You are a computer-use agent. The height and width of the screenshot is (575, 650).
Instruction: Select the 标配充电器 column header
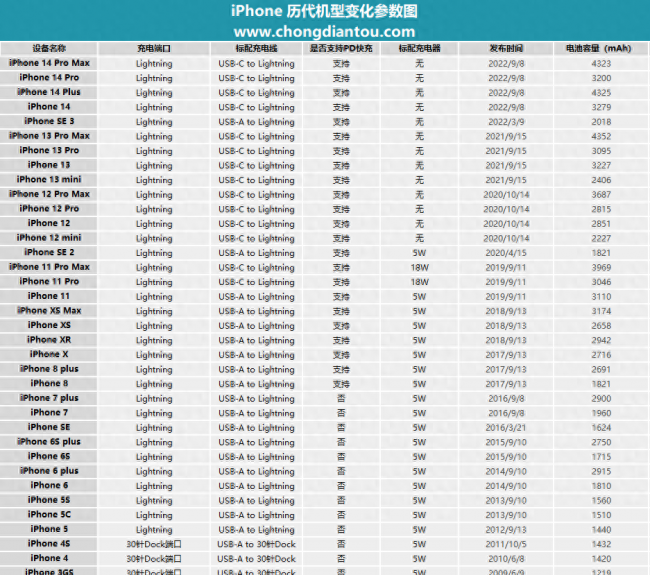420,49
